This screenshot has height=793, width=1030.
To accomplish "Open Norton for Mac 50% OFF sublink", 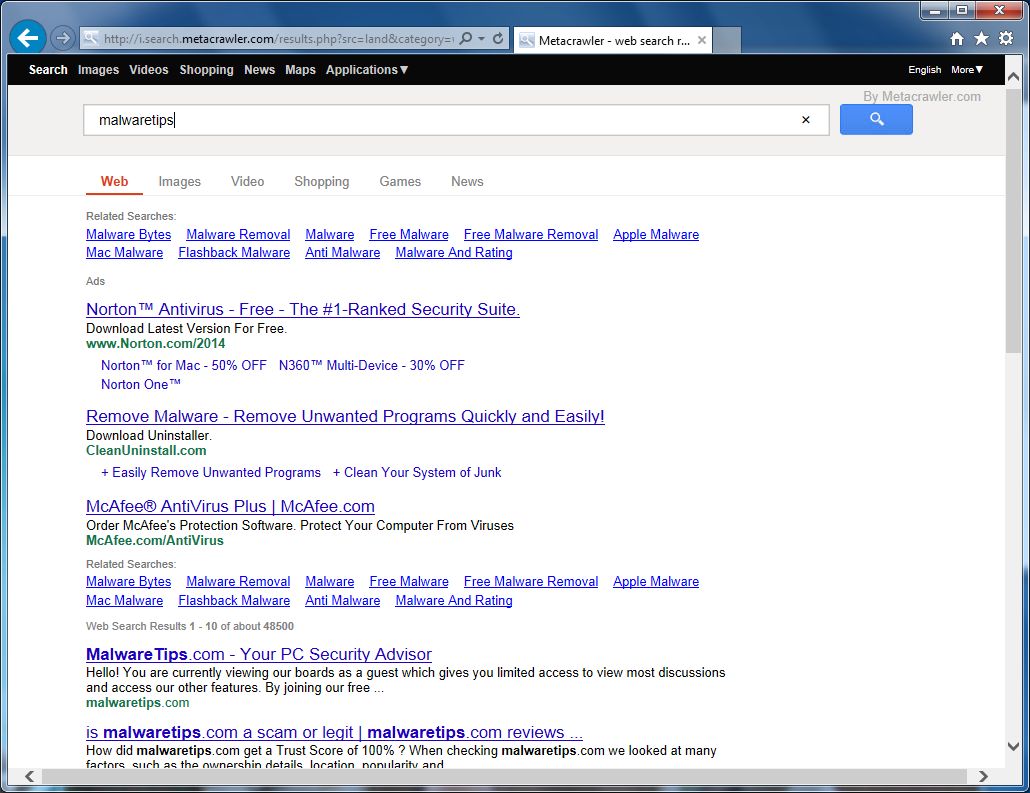I will coord(184,365).
